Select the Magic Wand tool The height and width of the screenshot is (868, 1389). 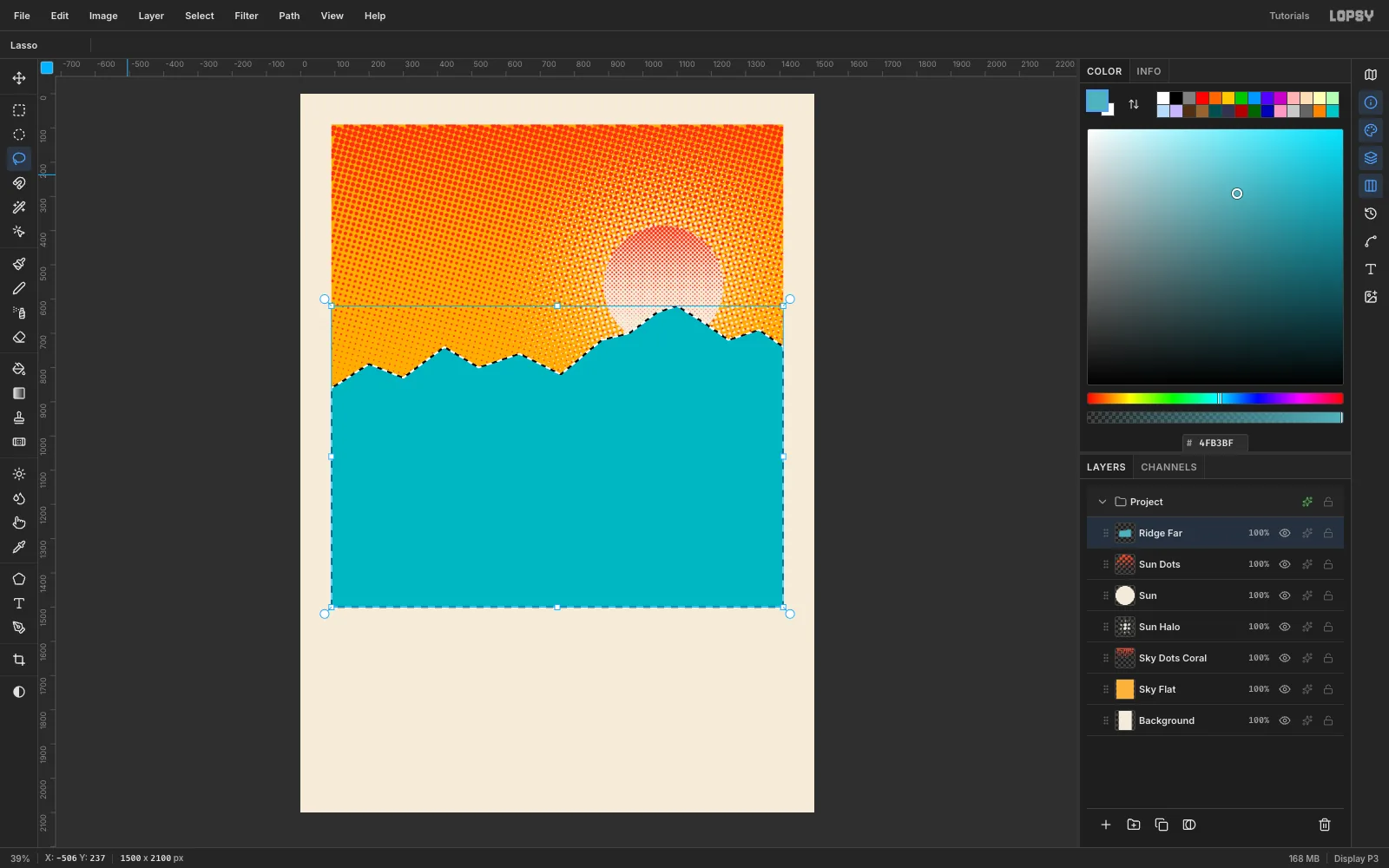pyautogui.click(x=19, y=207)
